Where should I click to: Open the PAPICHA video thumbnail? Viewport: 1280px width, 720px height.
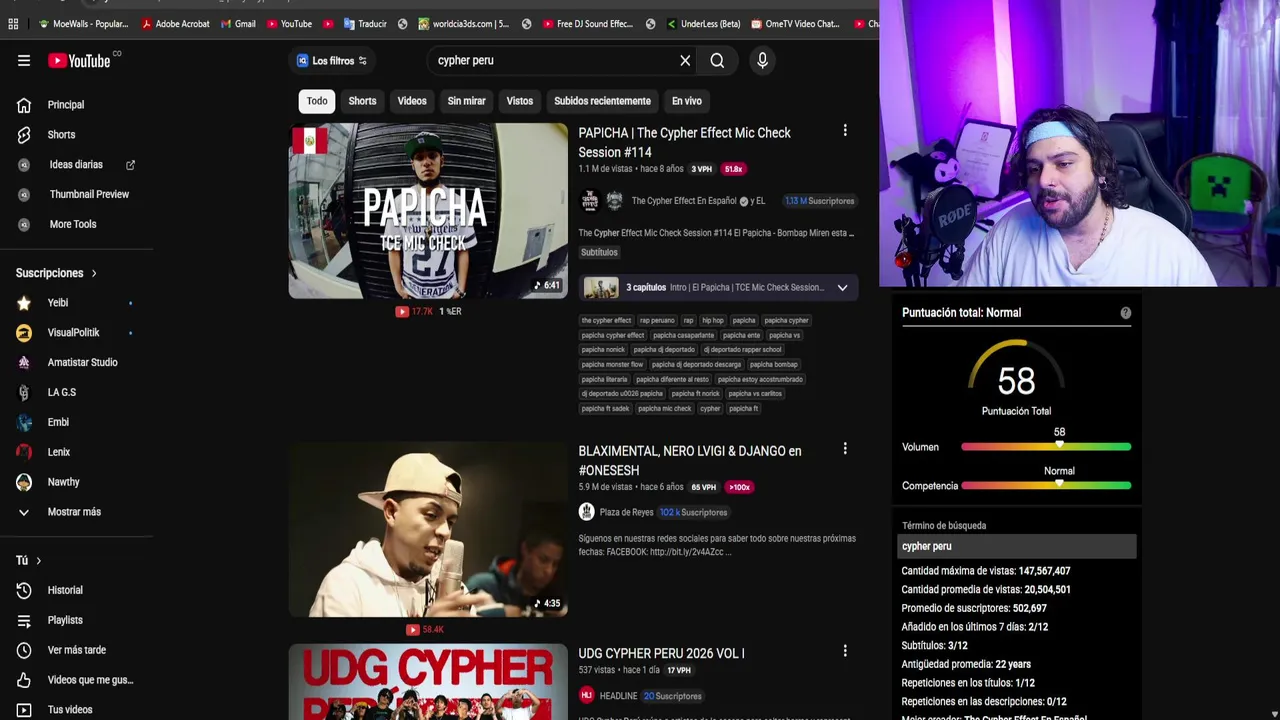(x=428, y=211)
